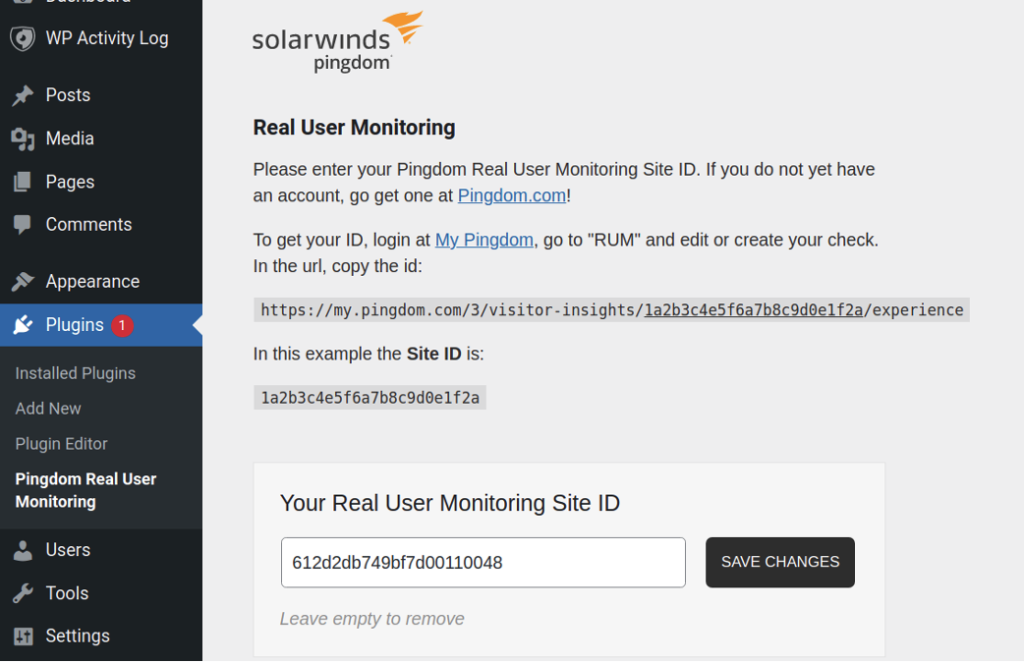Click the red Plugins update badge
The image size is (1024, 662).
[x=122, y=325]
